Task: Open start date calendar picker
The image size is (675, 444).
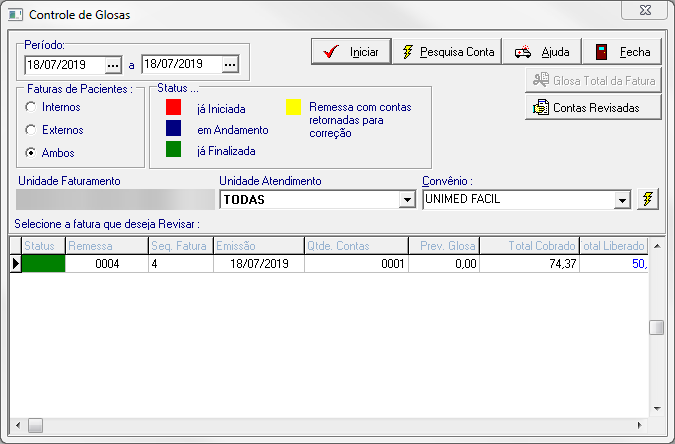Action: [113, 65]
